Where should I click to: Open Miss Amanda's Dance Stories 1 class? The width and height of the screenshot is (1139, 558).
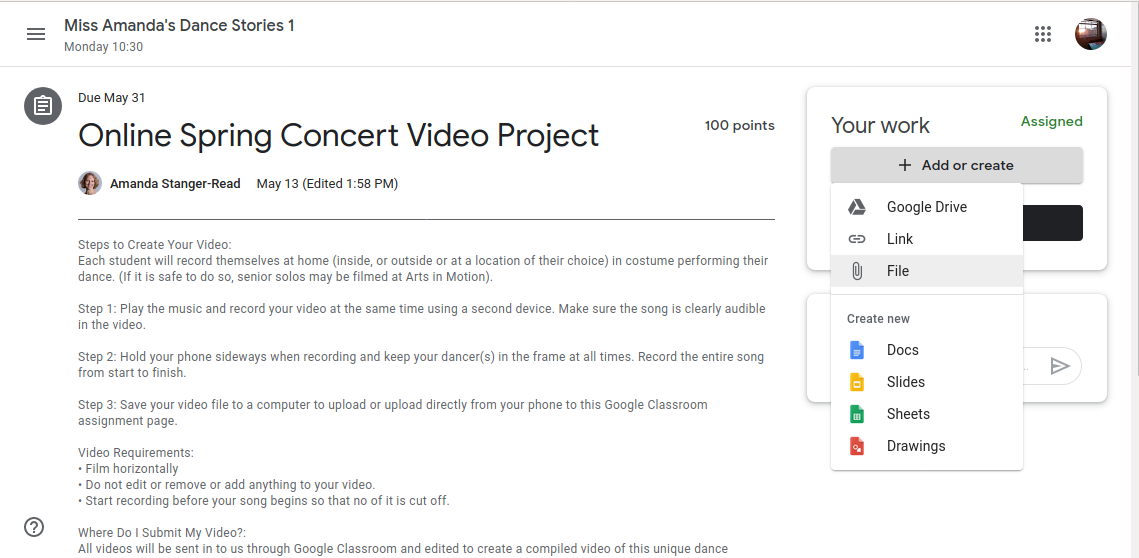pyautogui.click(x=179, y=25)
